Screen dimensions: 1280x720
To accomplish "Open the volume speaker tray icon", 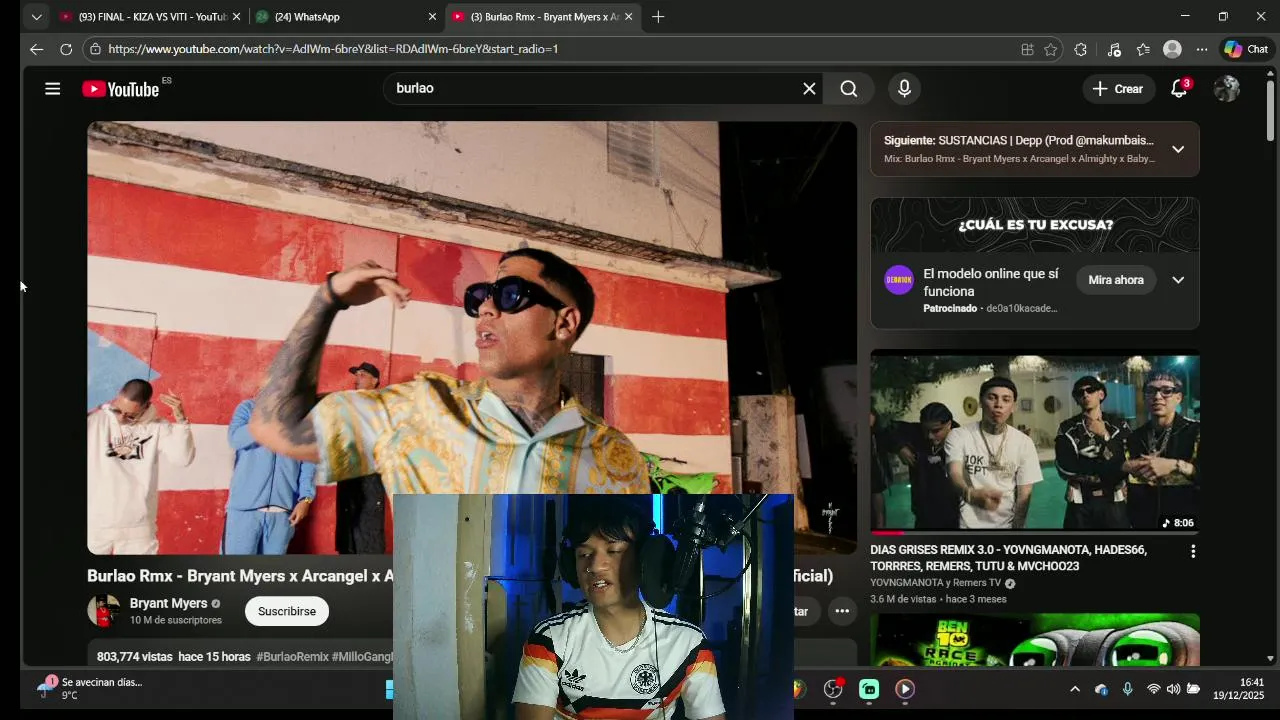I will coord(1173,689).
